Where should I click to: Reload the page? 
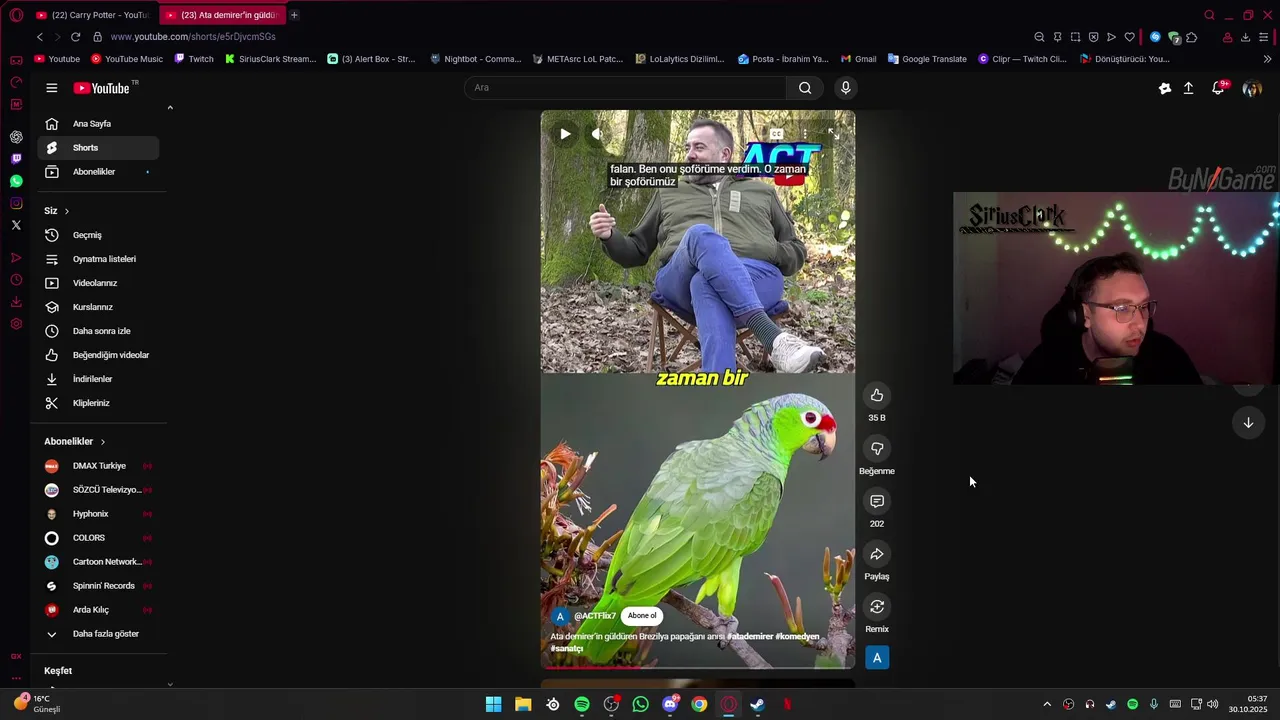tap(75, 37)
